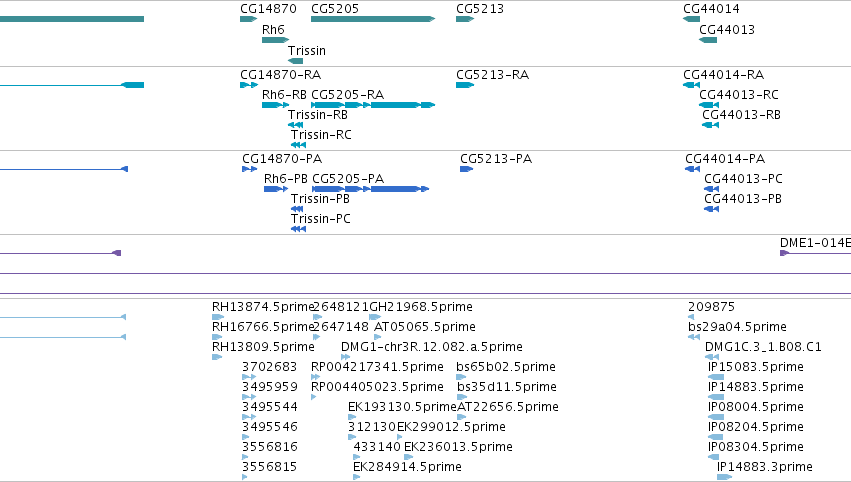Select transcript CG44013-RB
Image resolution: width=851 pixels, height=482 pixels.
tap(741, 115)
